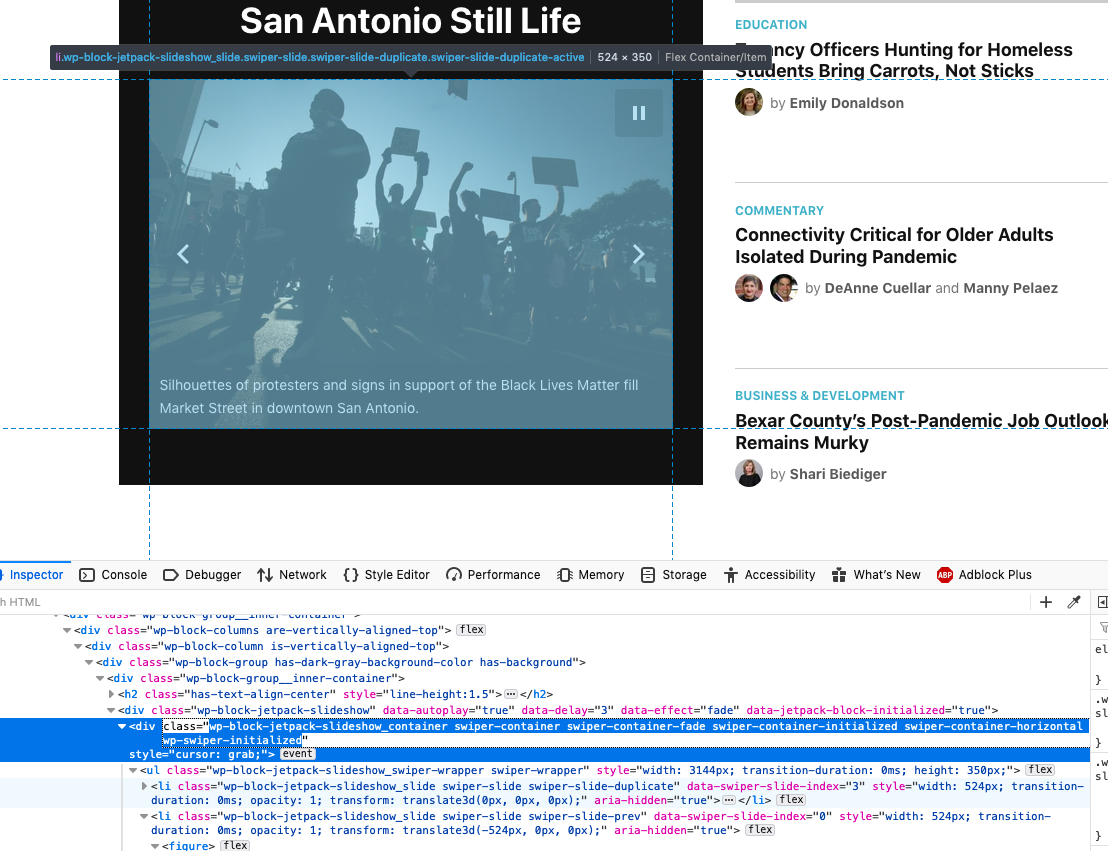Image resolution: width=1108 pixels, height=851 pixels.
Task: Open the COMMENTARY category link
Action: coord(779,211)
